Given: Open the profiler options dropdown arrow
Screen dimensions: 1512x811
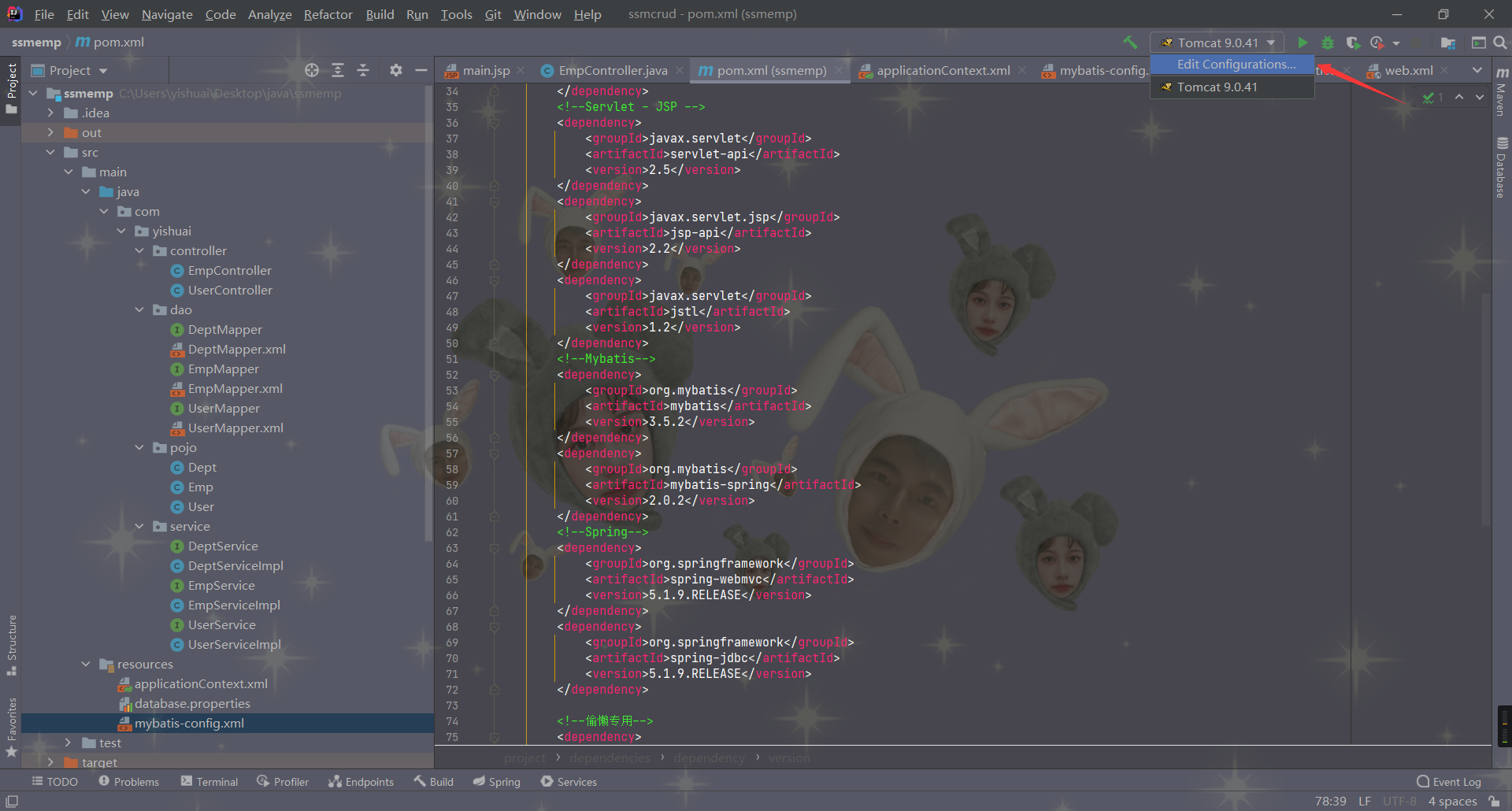Looking at the screenshot, I should [1396, 43].
